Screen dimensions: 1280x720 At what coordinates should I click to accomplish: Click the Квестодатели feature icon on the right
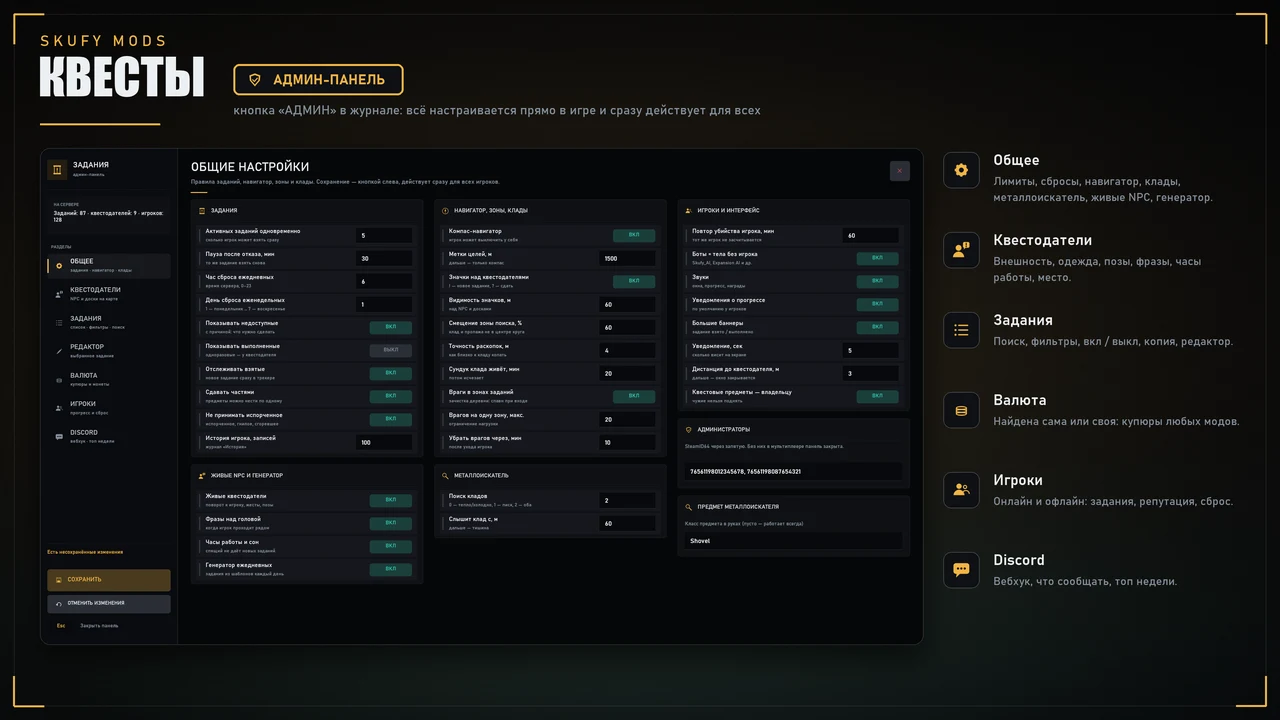(x=961, y=250)
